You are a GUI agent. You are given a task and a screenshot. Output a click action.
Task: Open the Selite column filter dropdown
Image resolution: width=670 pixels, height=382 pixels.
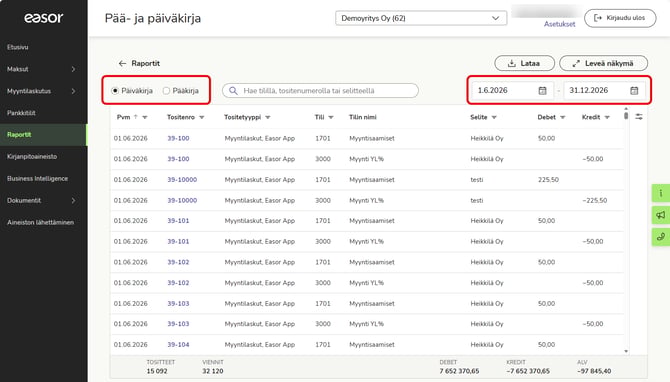[x=494, y=118]
